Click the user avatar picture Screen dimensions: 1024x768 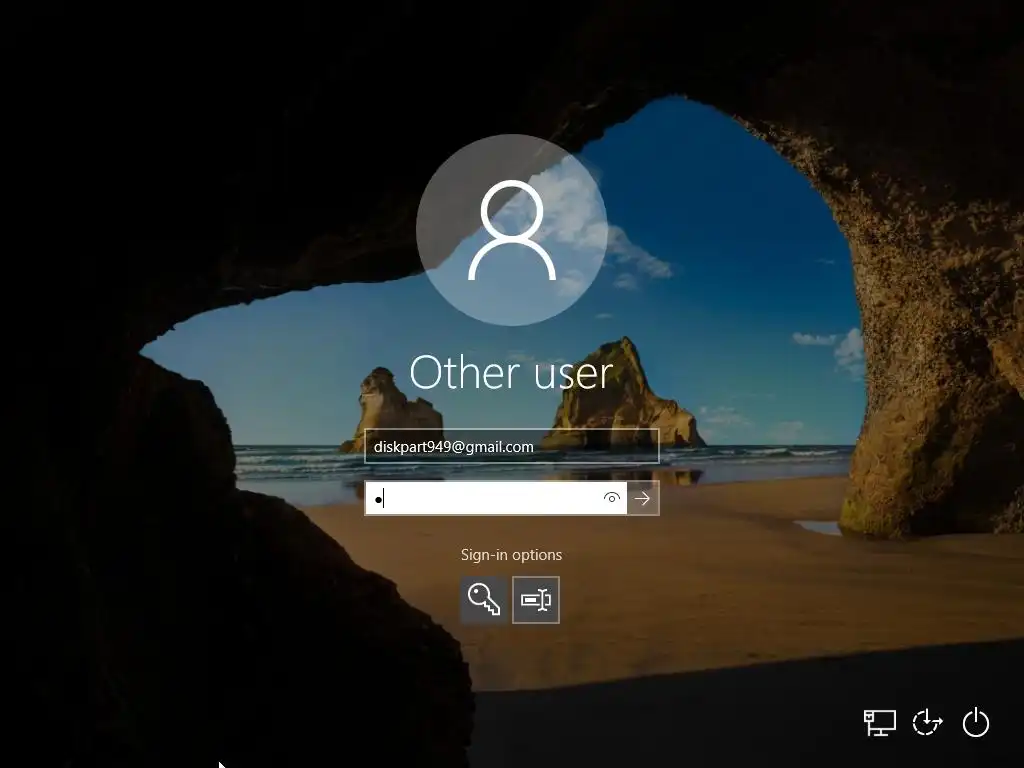coord(512,230)
